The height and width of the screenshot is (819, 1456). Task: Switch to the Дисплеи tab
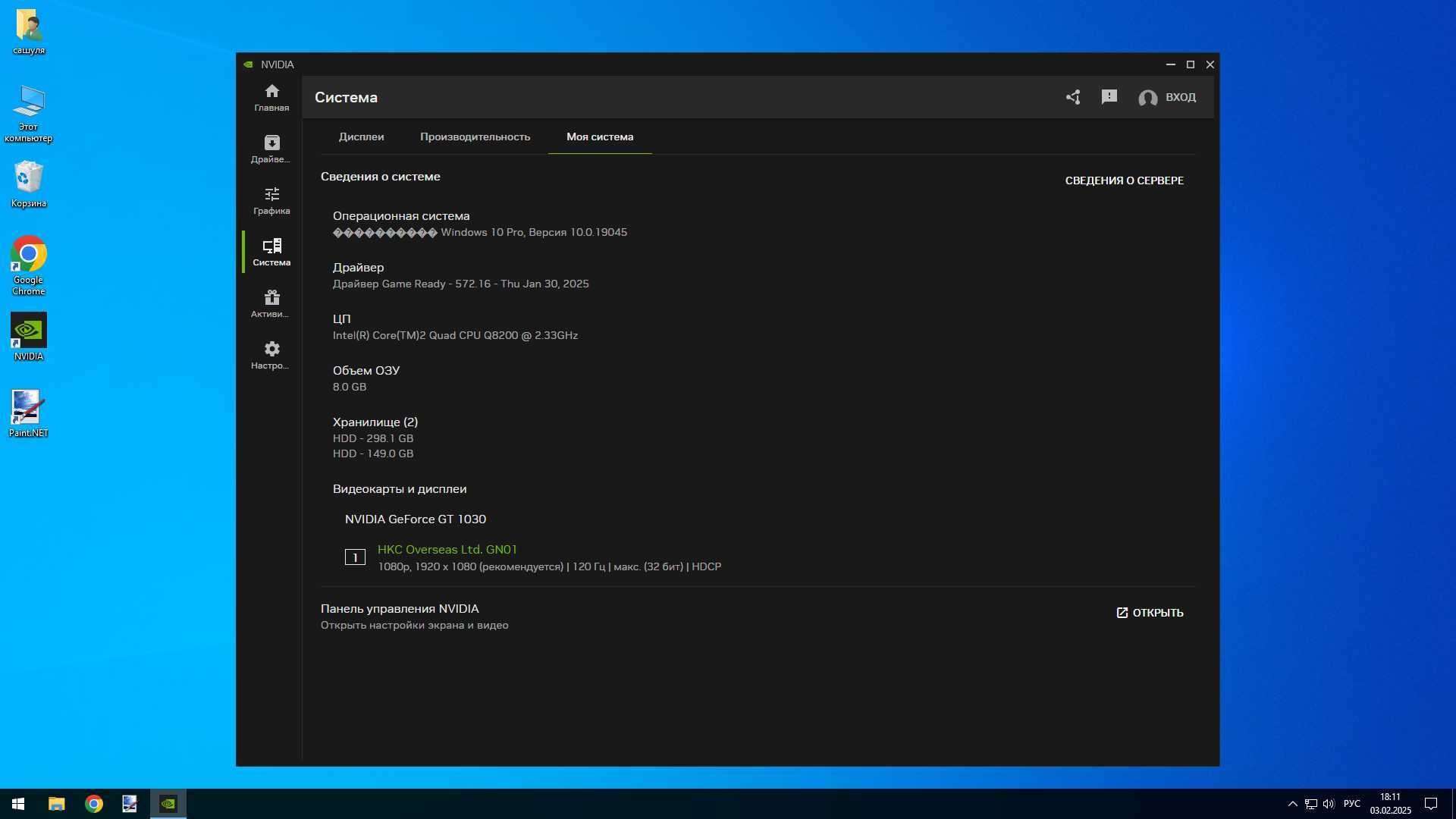pyautogui.click(x=361, y=136)
